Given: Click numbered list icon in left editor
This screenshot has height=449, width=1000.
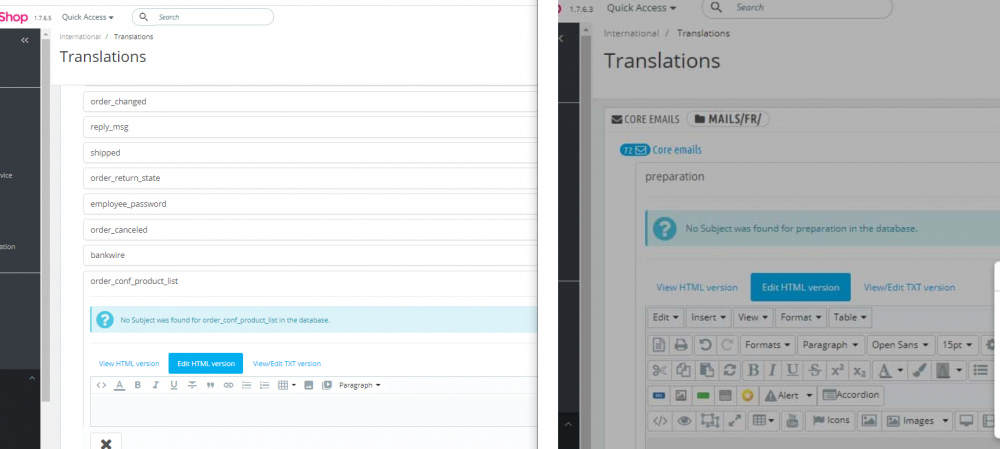Looking at the screenshot, I should click(x=265, y=385).
